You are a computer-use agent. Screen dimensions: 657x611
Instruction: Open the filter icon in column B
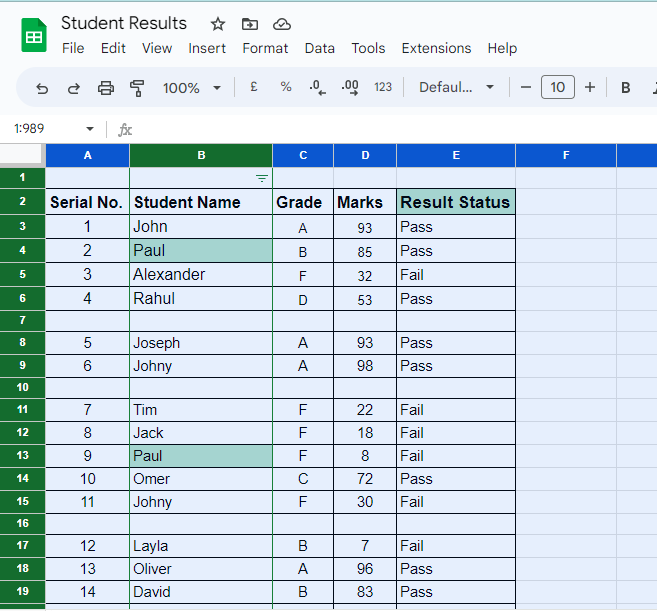coord(262,178)
